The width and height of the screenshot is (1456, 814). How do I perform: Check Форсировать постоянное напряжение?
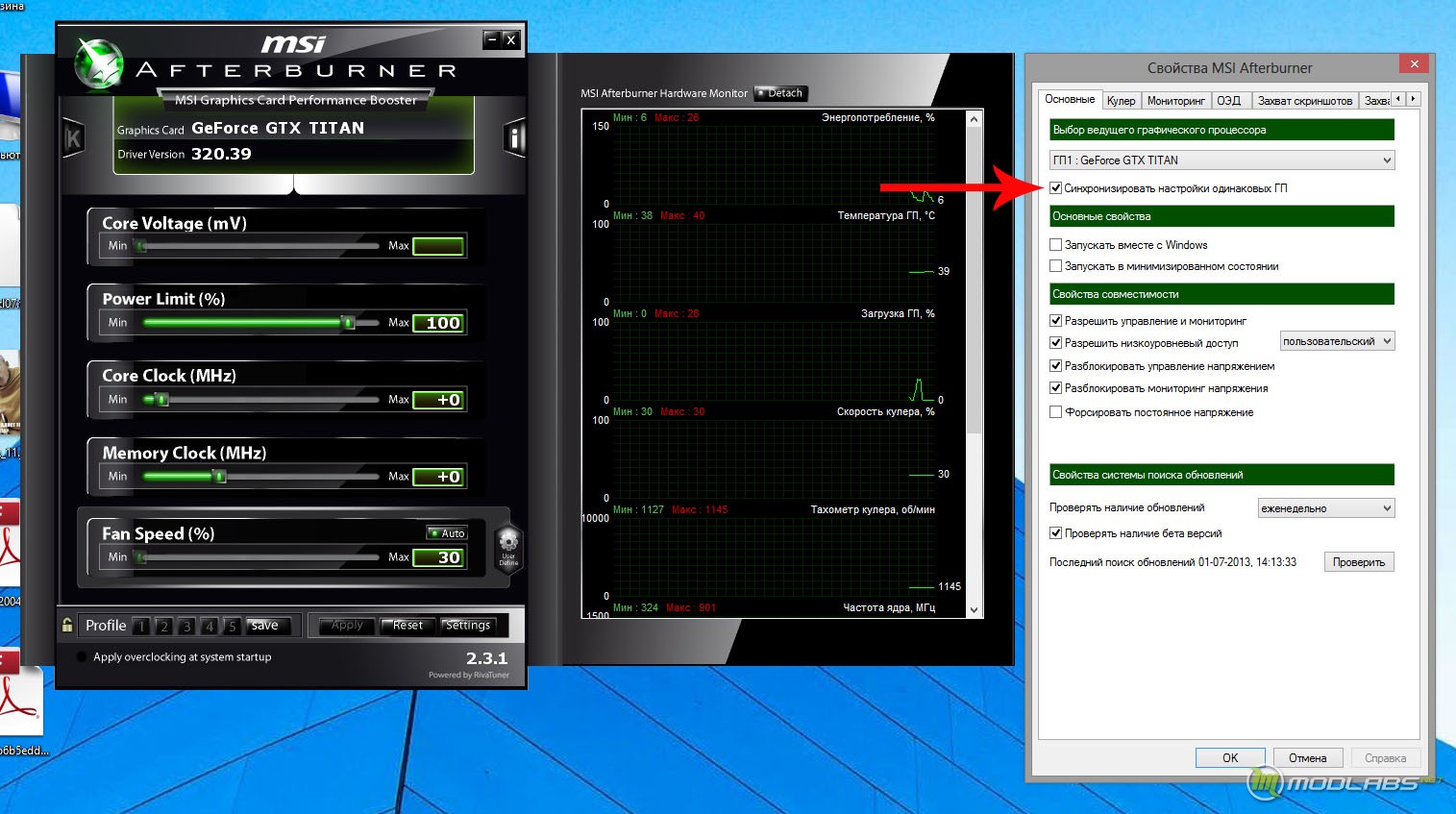point(1056,412)
